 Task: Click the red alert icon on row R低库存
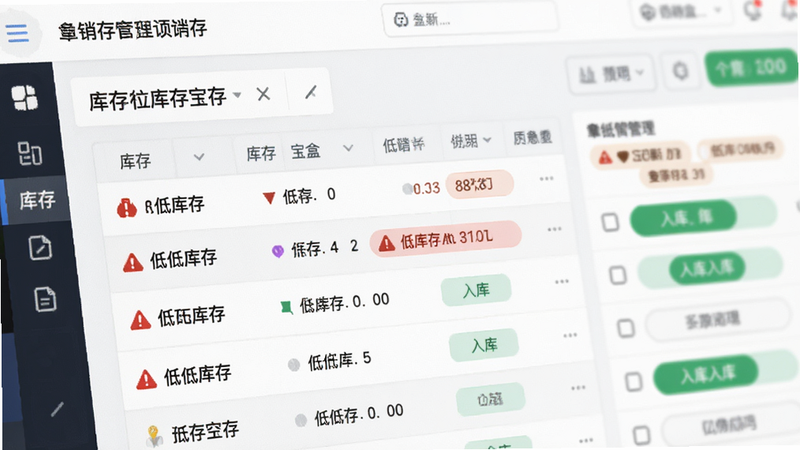pos(127,208)
